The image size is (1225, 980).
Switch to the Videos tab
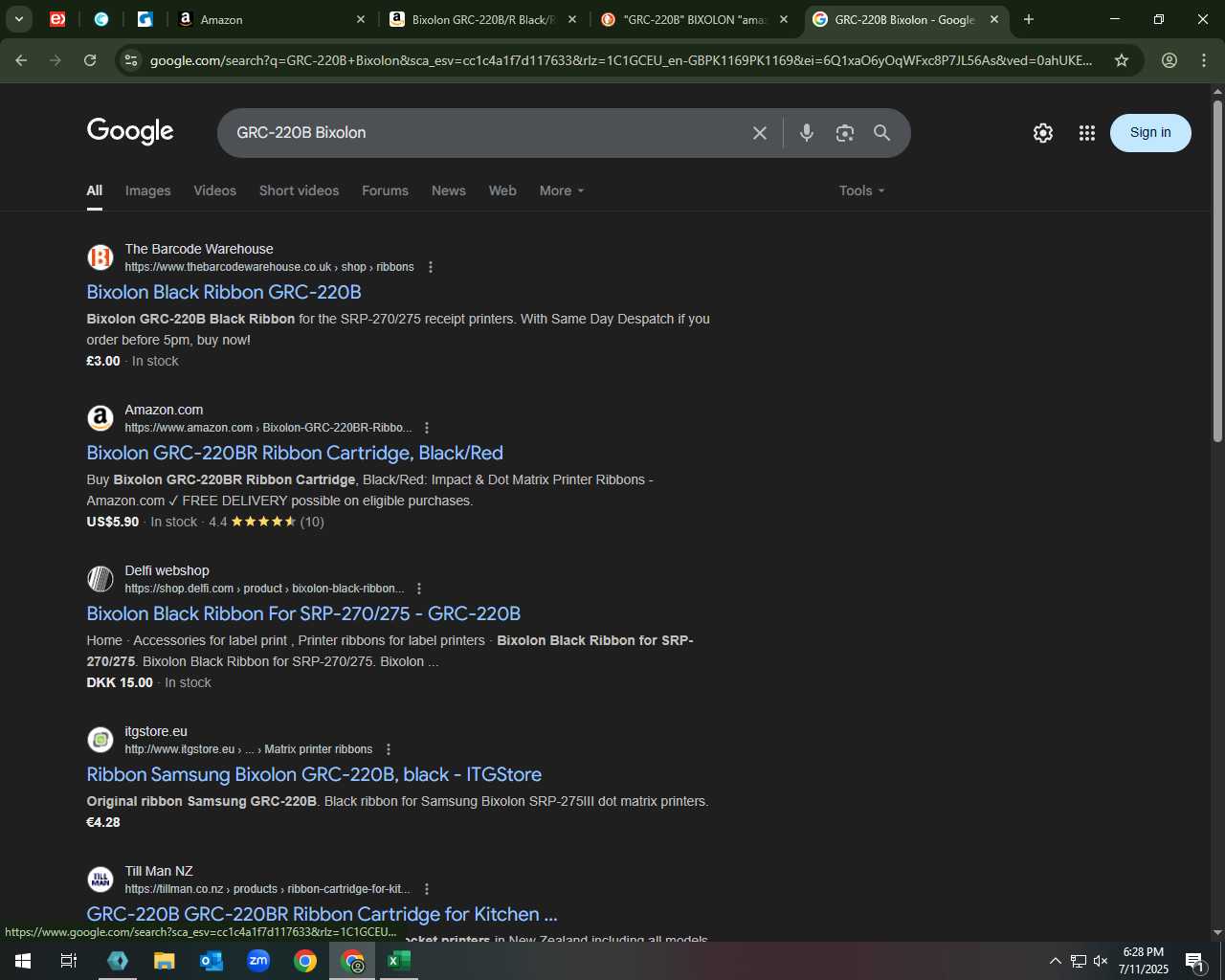tap(215, 190)
